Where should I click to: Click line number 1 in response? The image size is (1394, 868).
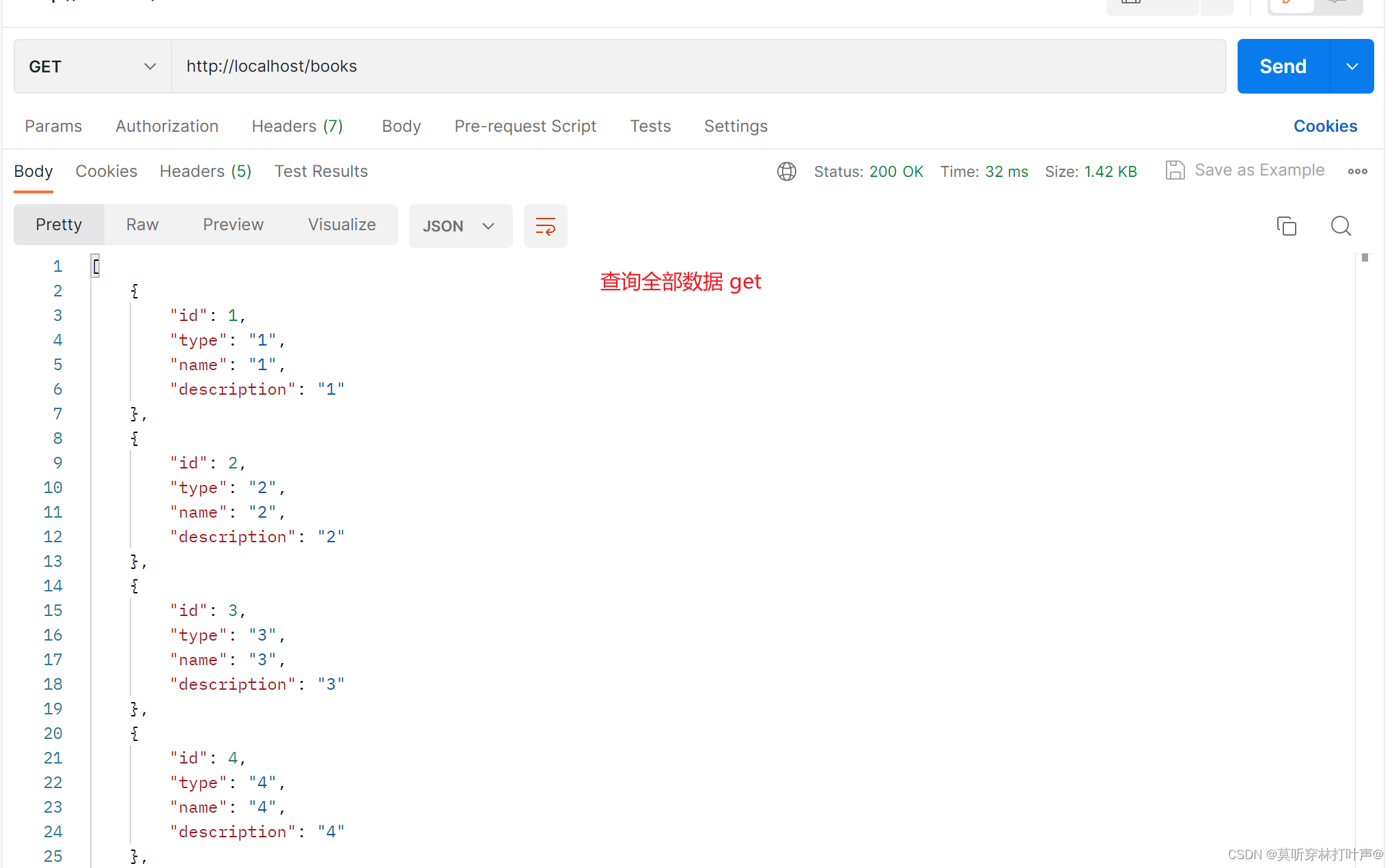[x=57, y=266]
